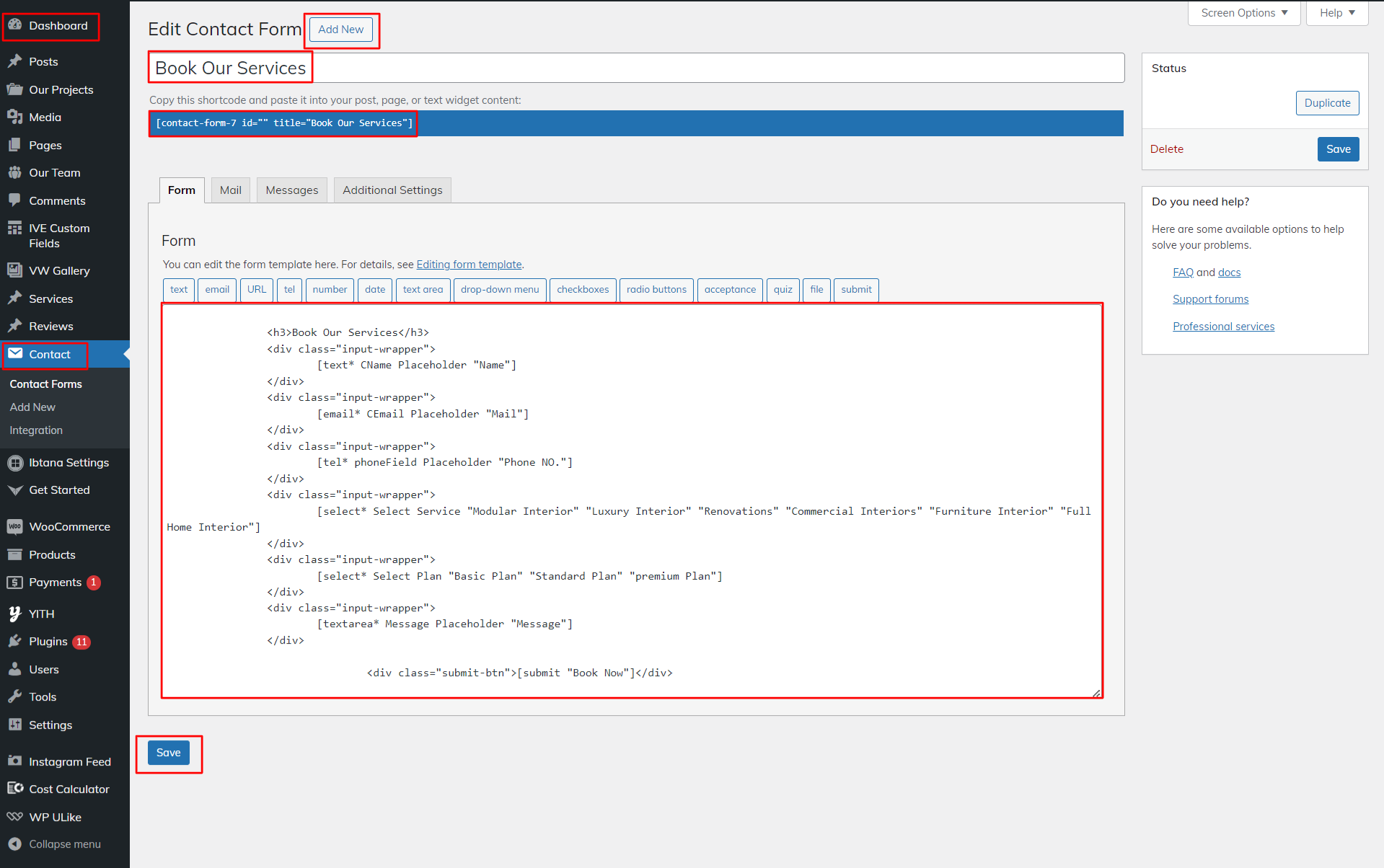Click the Posts pushpin icon

pos(14,61)
